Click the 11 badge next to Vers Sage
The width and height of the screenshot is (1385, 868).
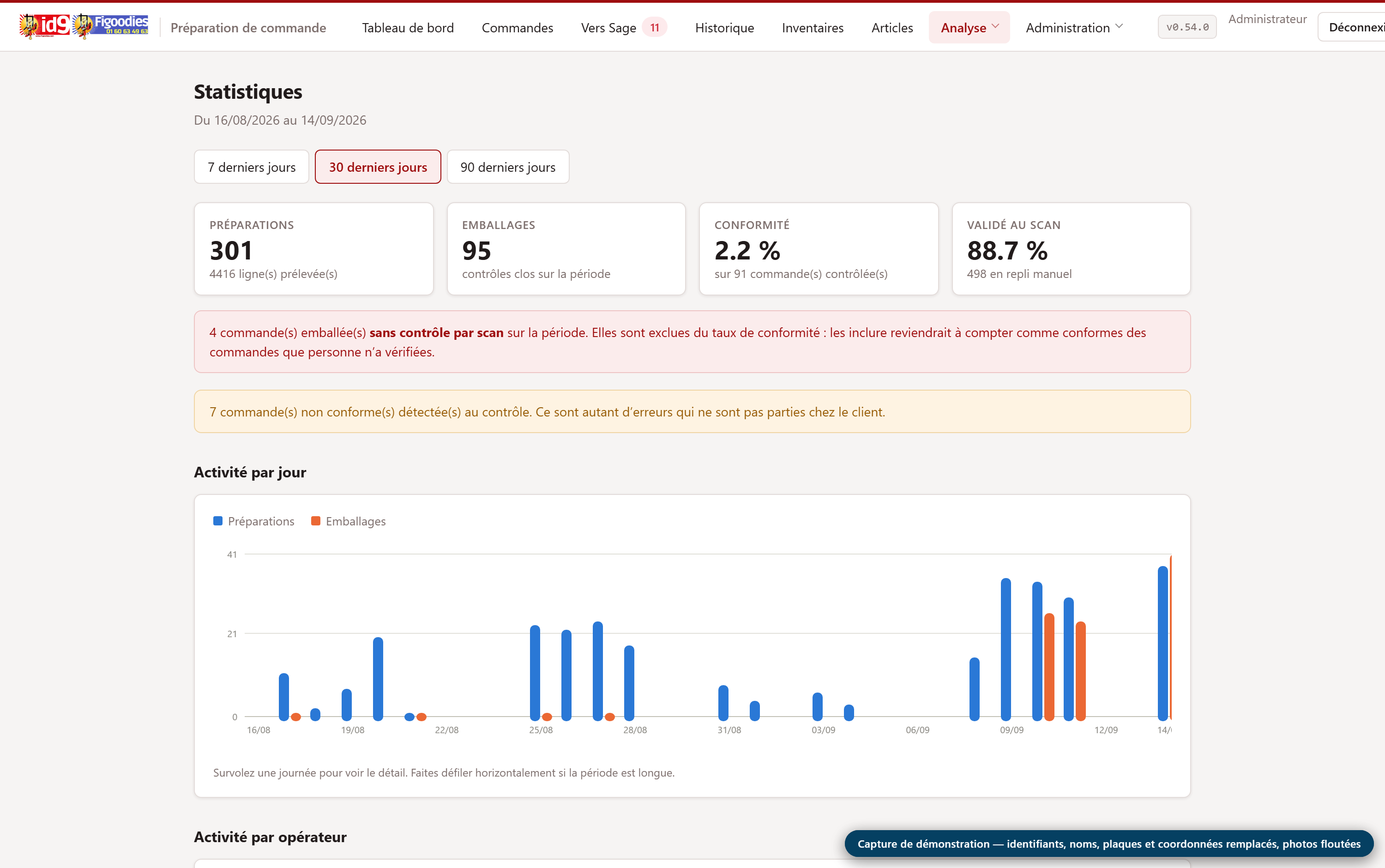(654, 27)
